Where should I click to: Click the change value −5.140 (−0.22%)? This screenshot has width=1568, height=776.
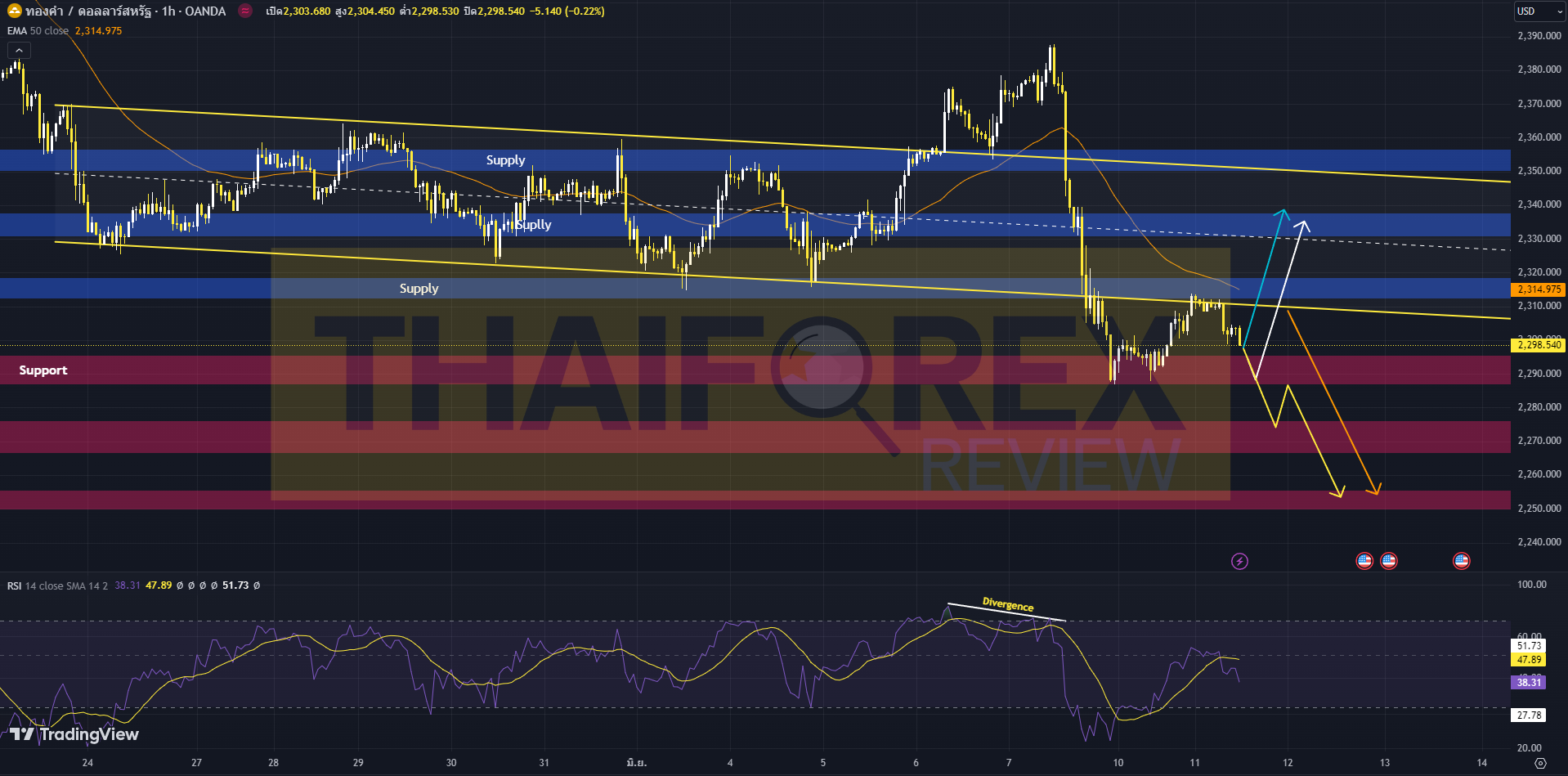tap(567, 11)
